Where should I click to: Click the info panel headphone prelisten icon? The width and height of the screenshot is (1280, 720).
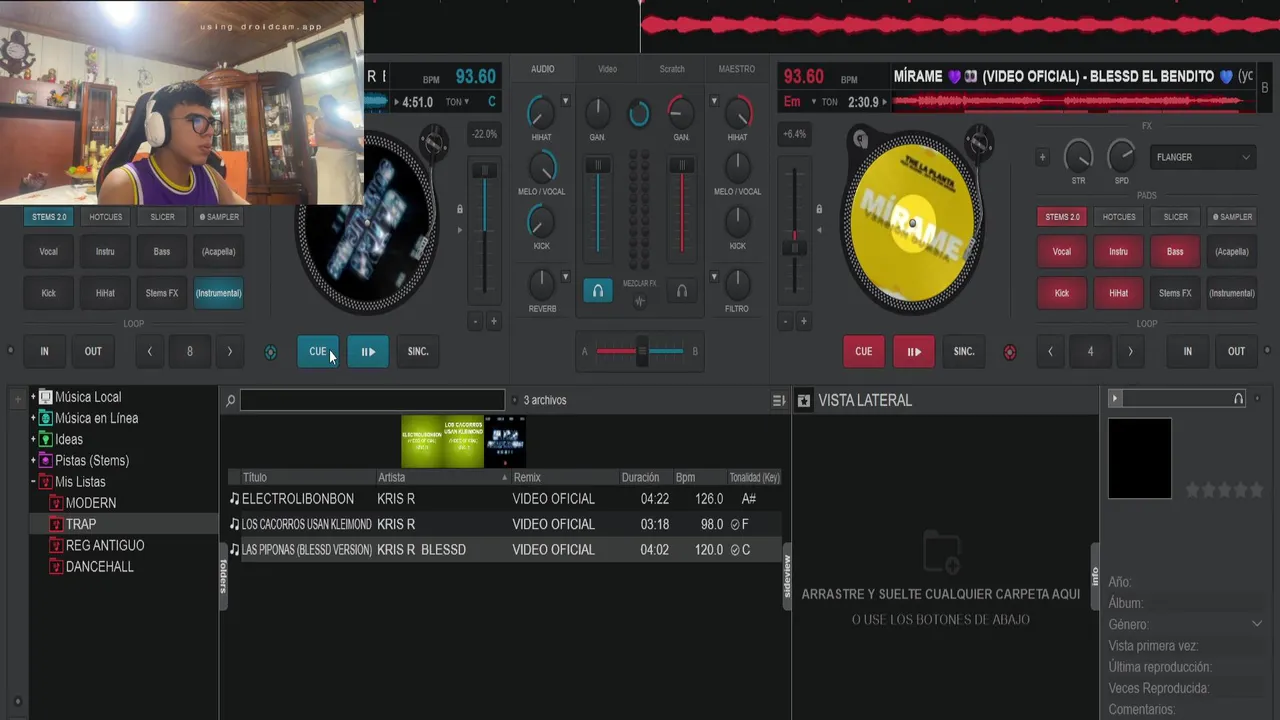tap(1239, 399)
